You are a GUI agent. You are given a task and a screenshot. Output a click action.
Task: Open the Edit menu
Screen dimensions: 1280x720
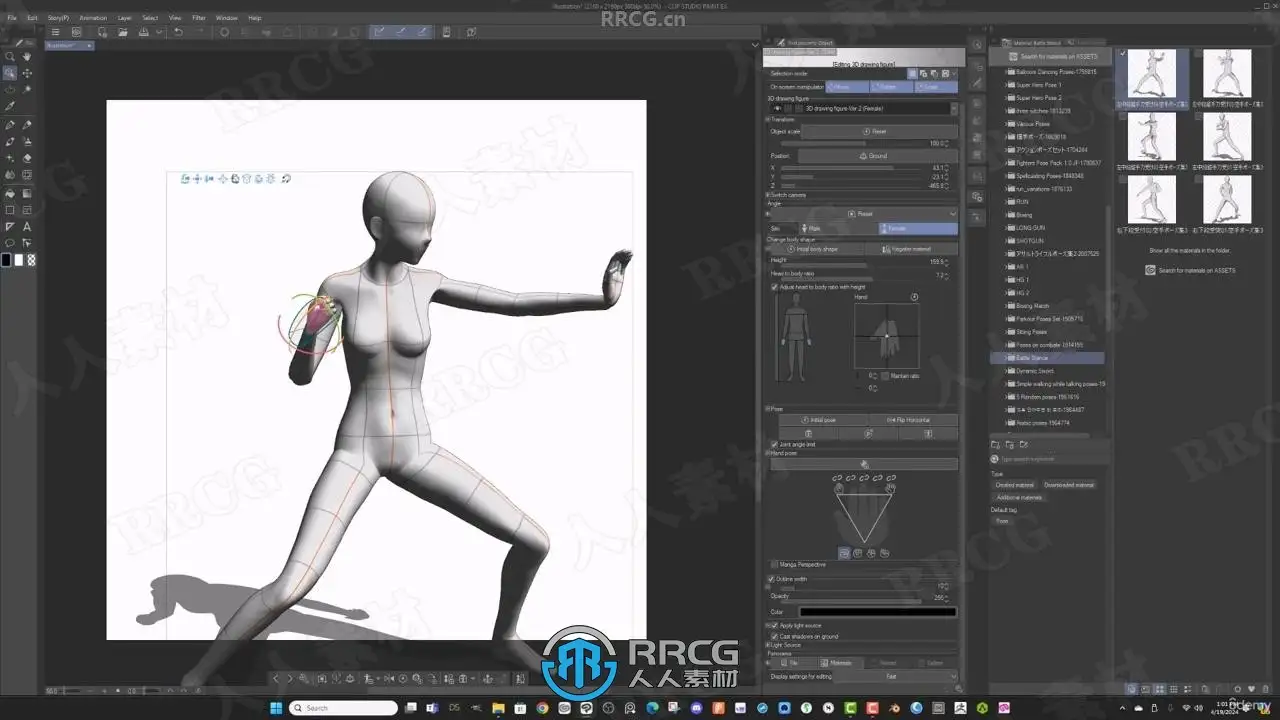[x=32, y=18]
